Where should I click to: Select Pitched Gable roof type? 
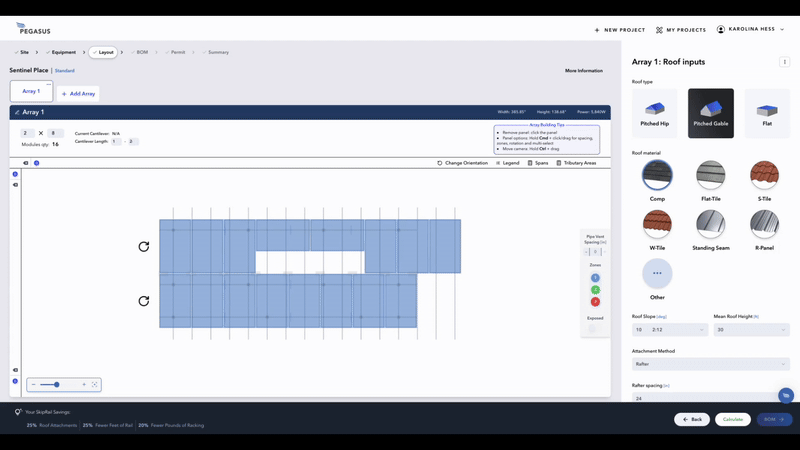pos(711,113)
